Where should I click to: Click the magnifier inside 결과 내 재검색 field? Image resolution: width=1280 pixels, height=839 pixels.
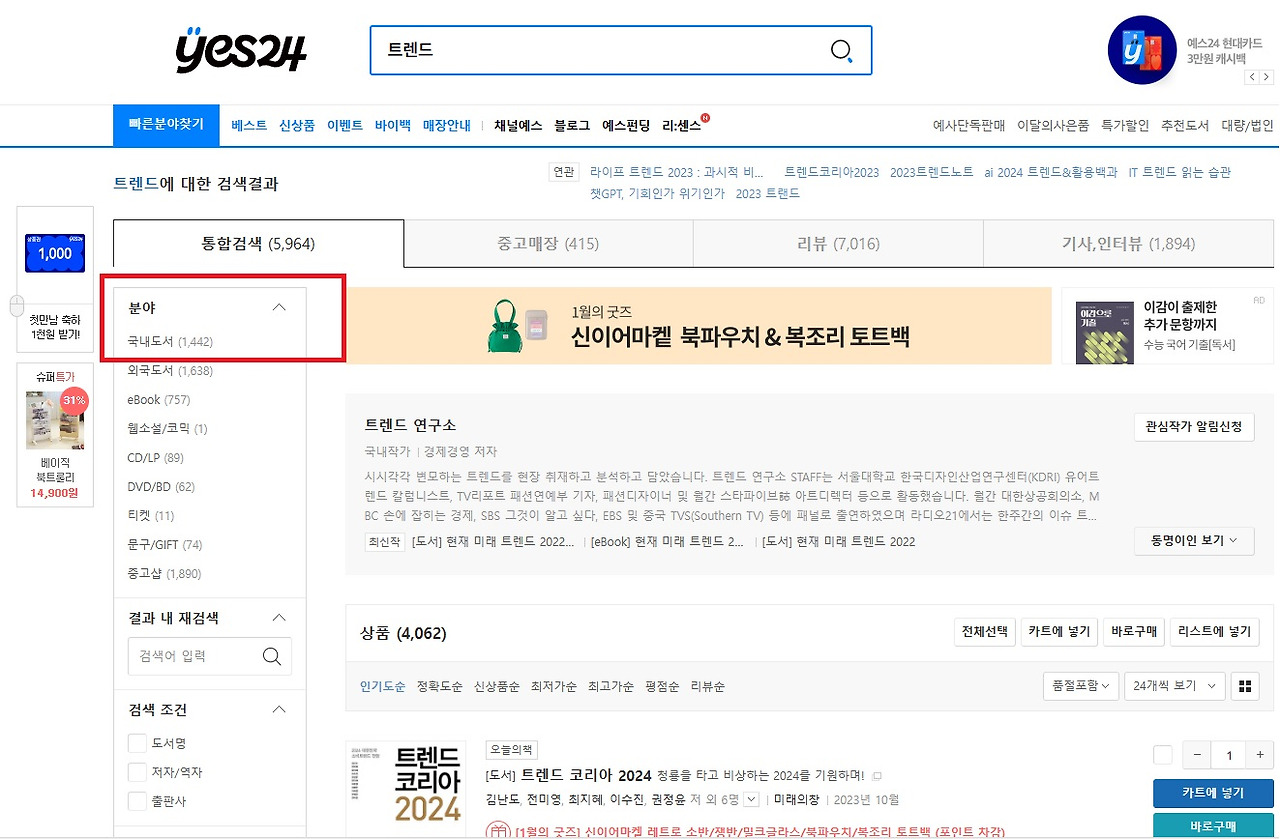[x=271, y=656]
